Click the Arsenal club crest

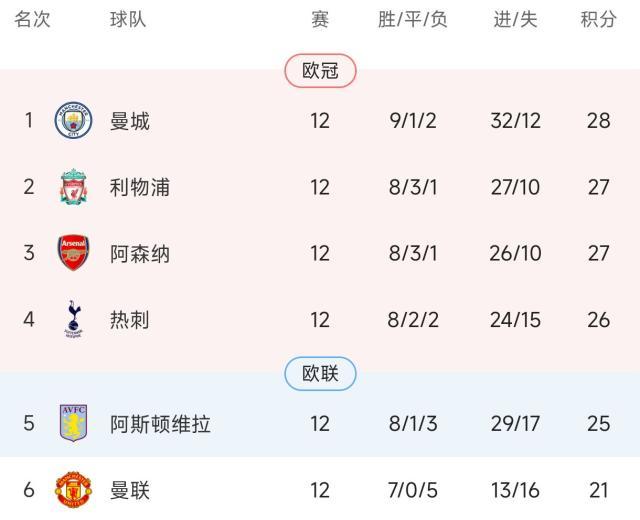coord(73,253)
